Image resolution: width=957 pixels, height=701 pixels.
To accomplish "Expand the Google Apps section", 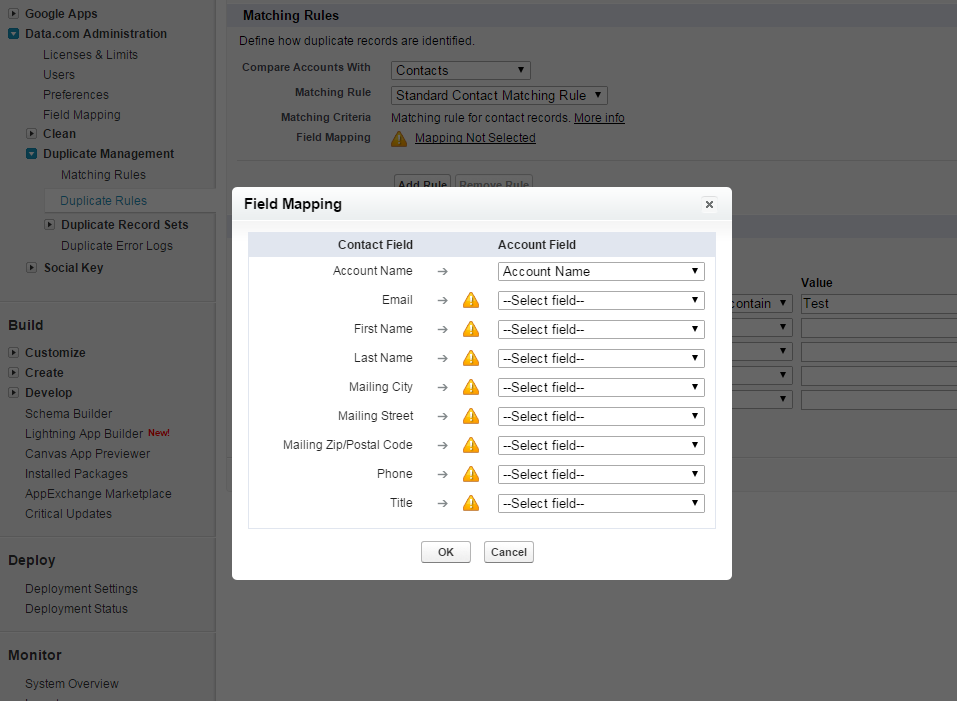I will [14, 14].
